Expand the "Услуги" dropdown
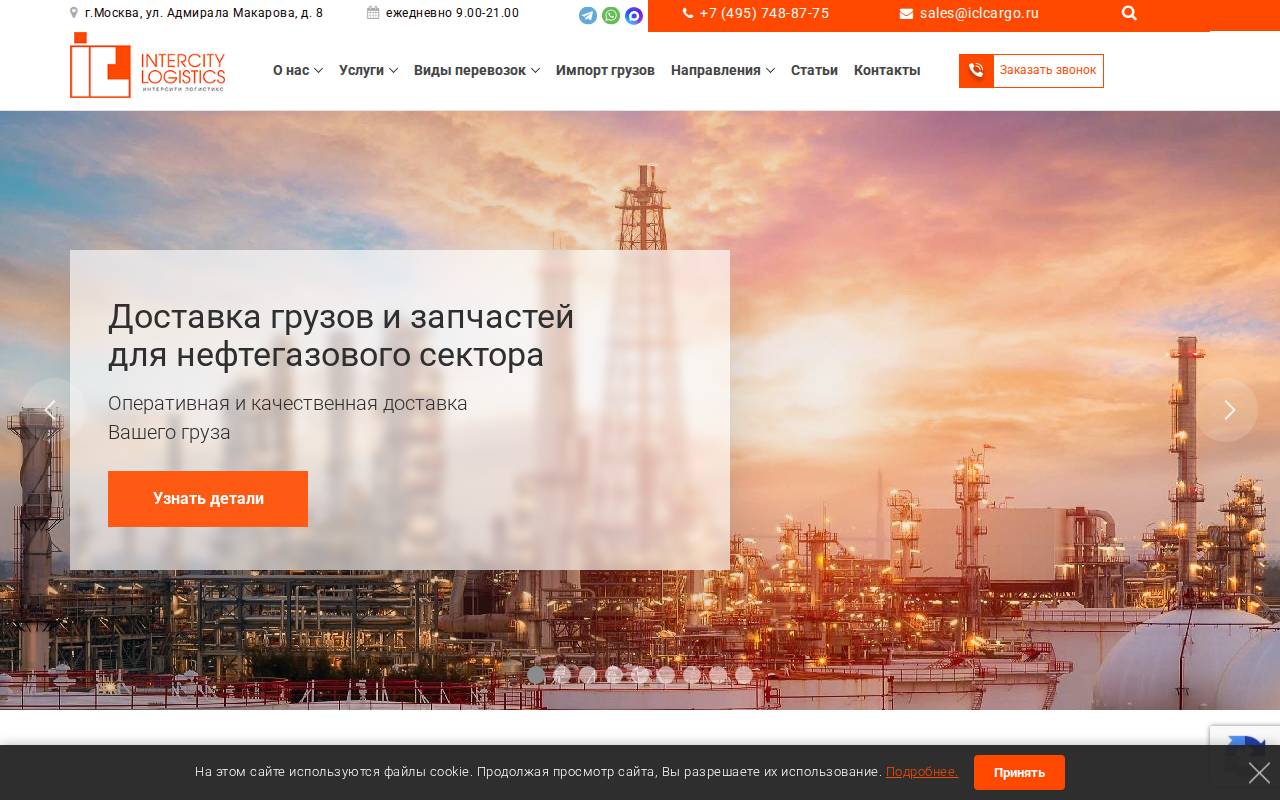This screenshot has height=800, width=1280. click(x=368, y=70)
